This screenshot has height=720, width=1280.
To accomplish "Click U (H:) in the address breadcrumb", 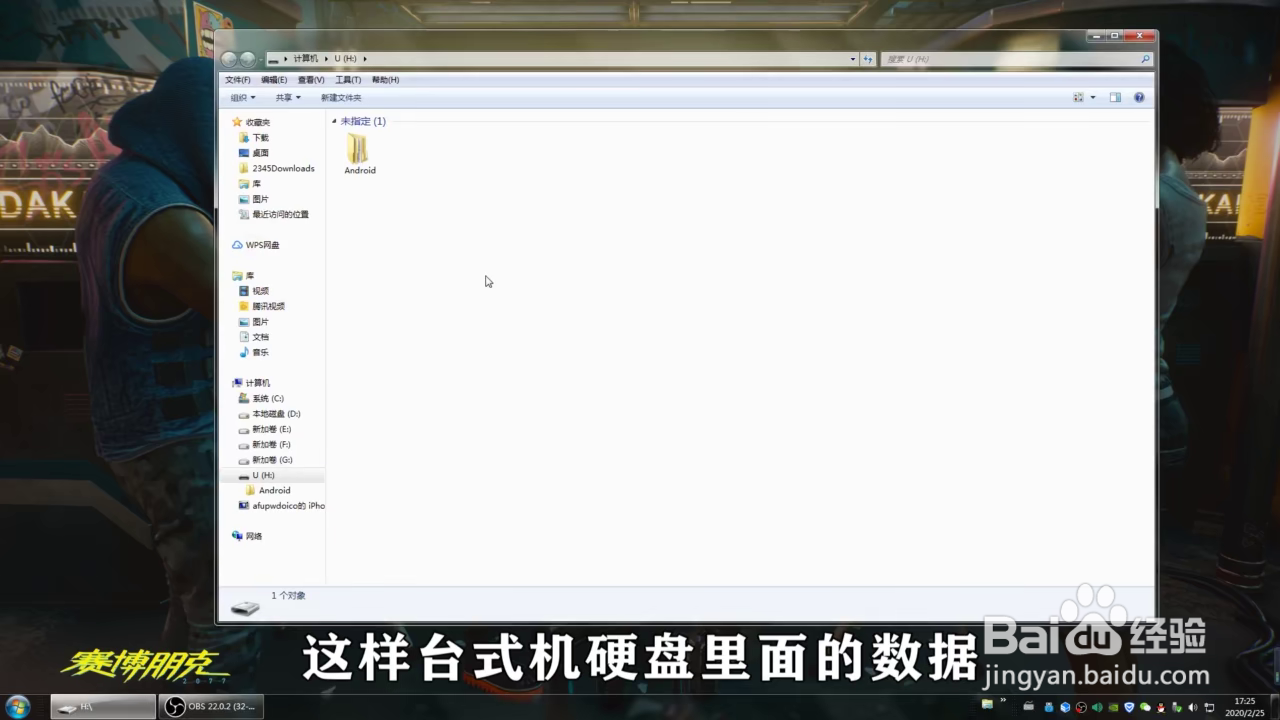I will point(345,59).
